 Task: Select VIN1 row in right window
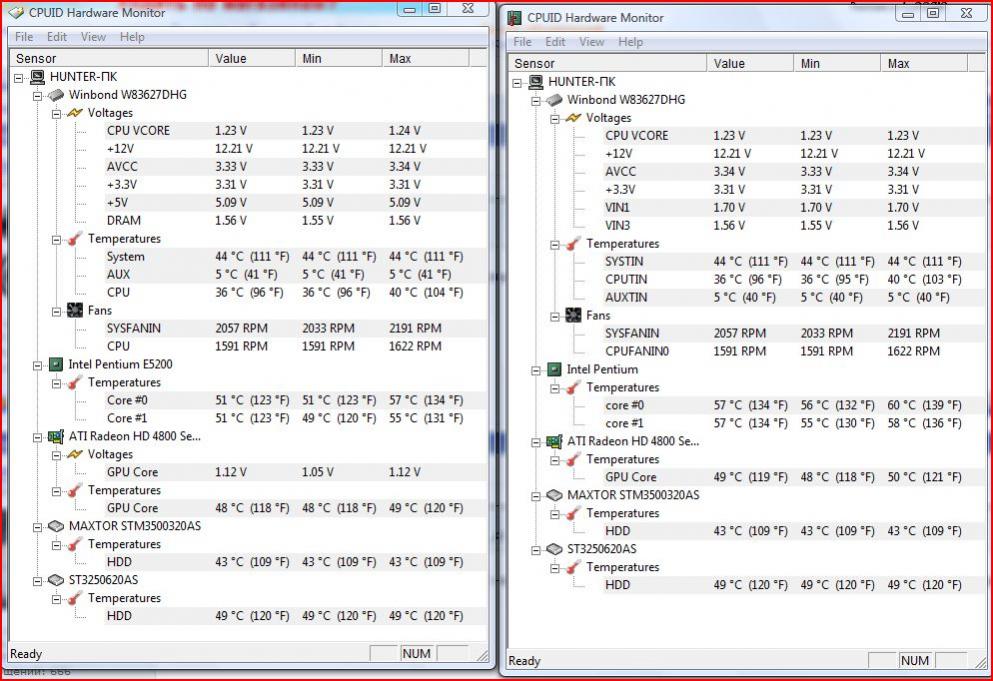coord(795,207)
